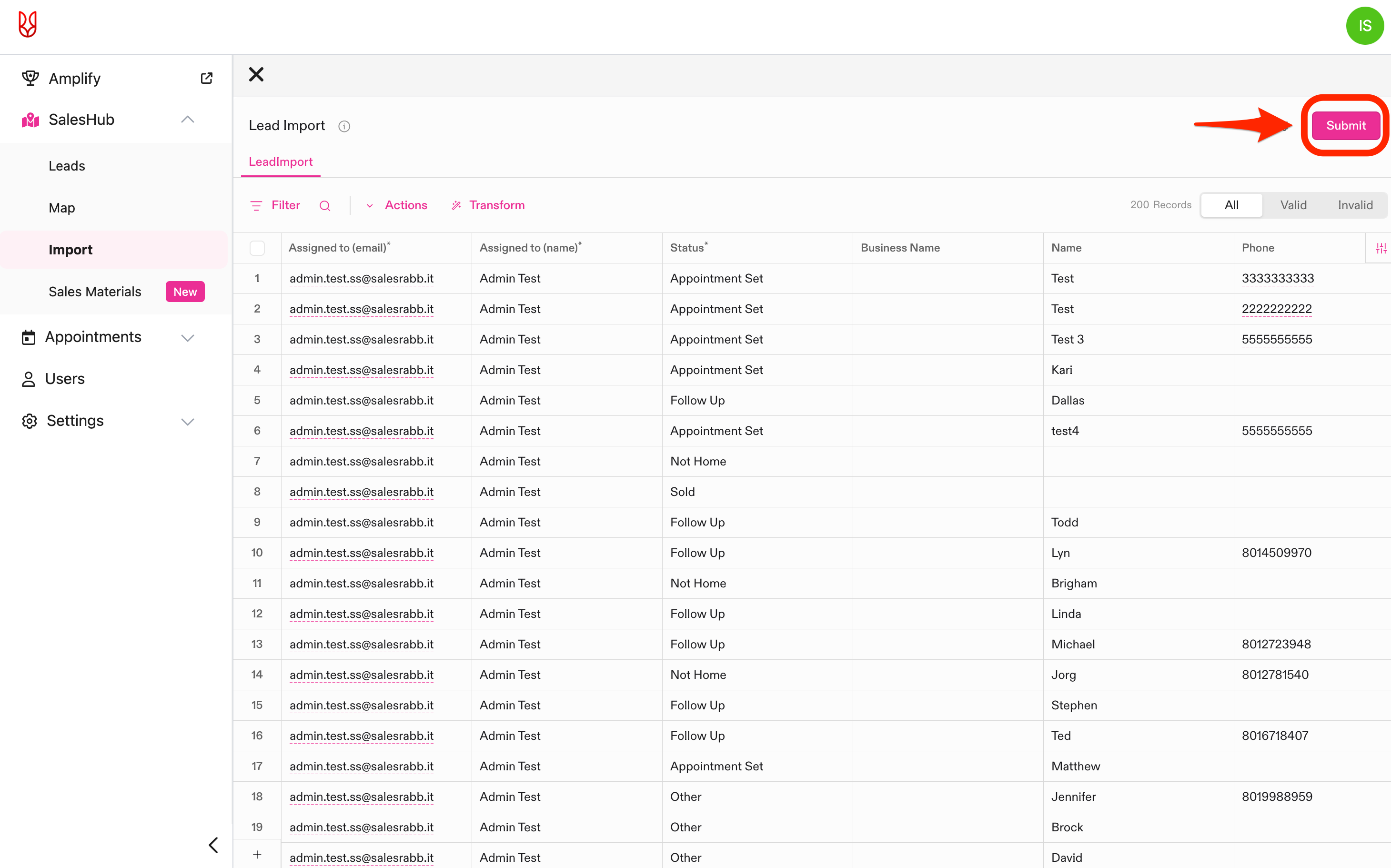The height and width of the screenshot is (868, 1391).
Task: Switch to the LeadImport tab
Action: point(281,161)
